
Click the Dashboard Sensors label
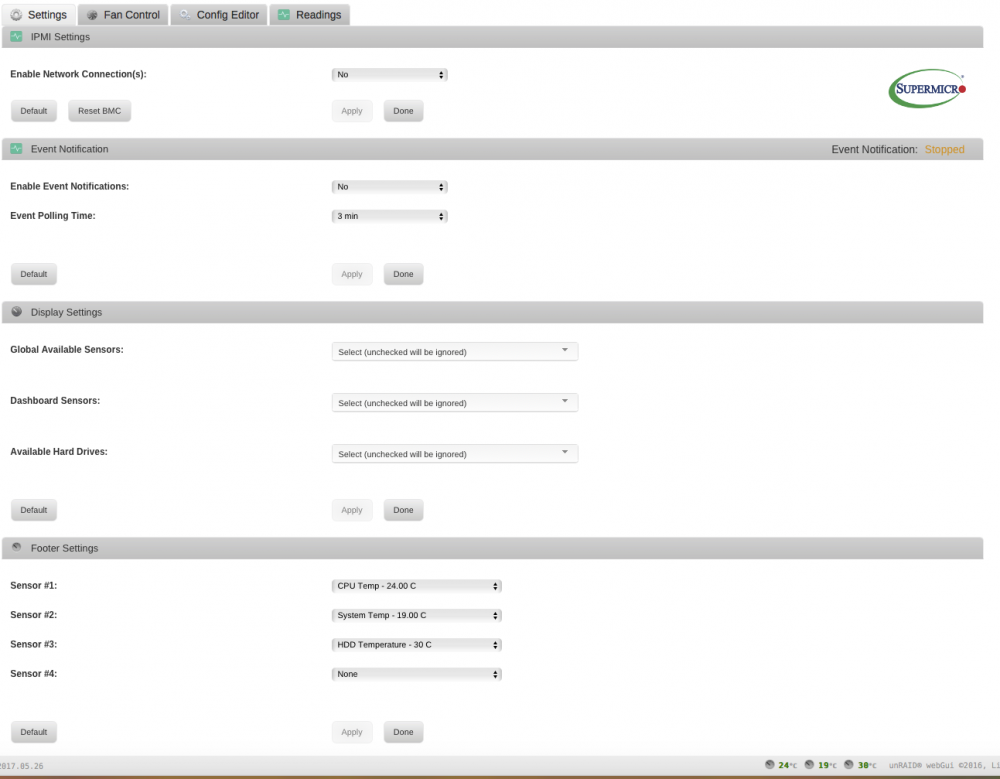[x=55, y=401]
